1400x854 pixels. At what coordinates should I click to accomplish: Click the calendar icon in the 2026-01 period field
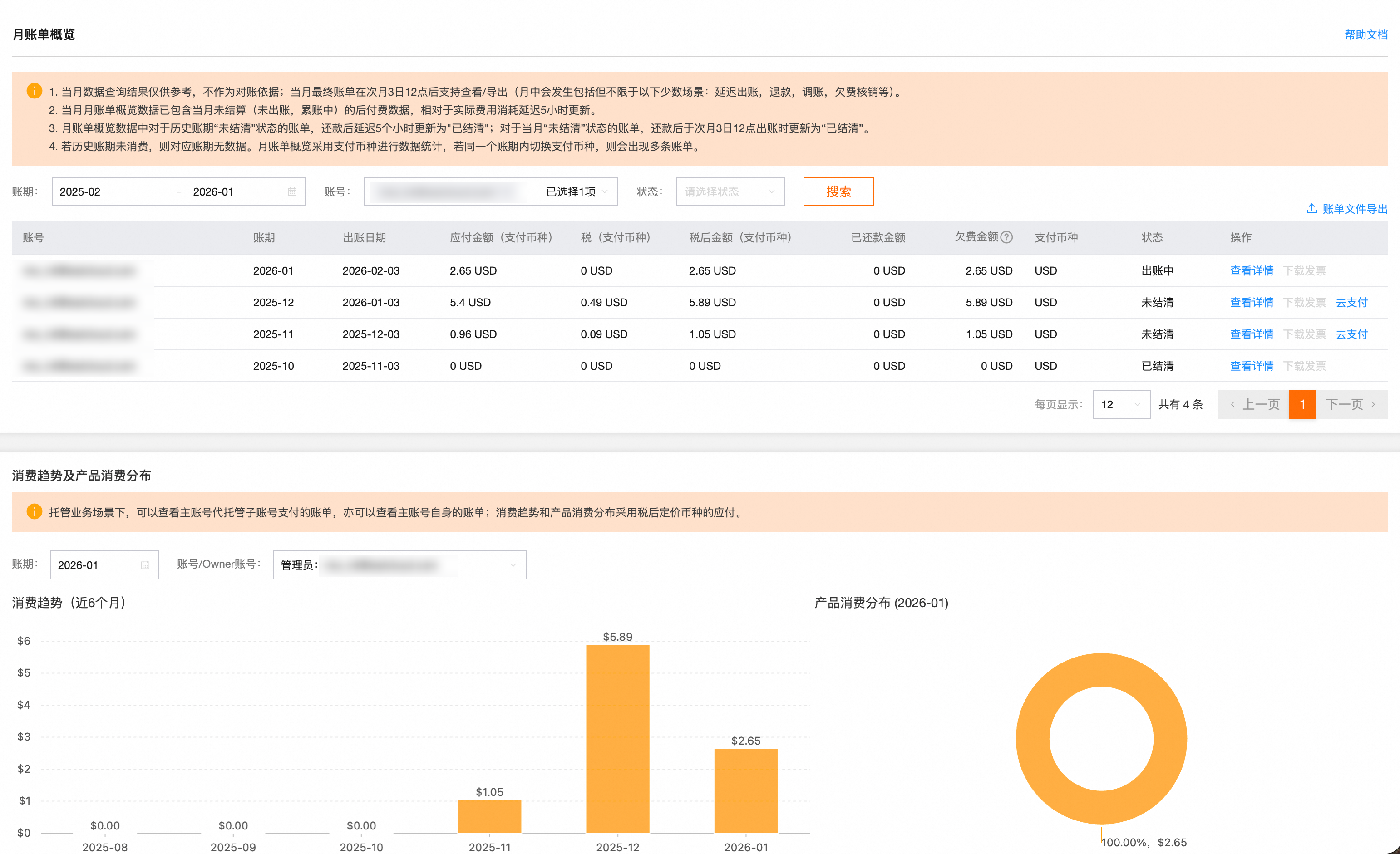click(x=145, y=565)
